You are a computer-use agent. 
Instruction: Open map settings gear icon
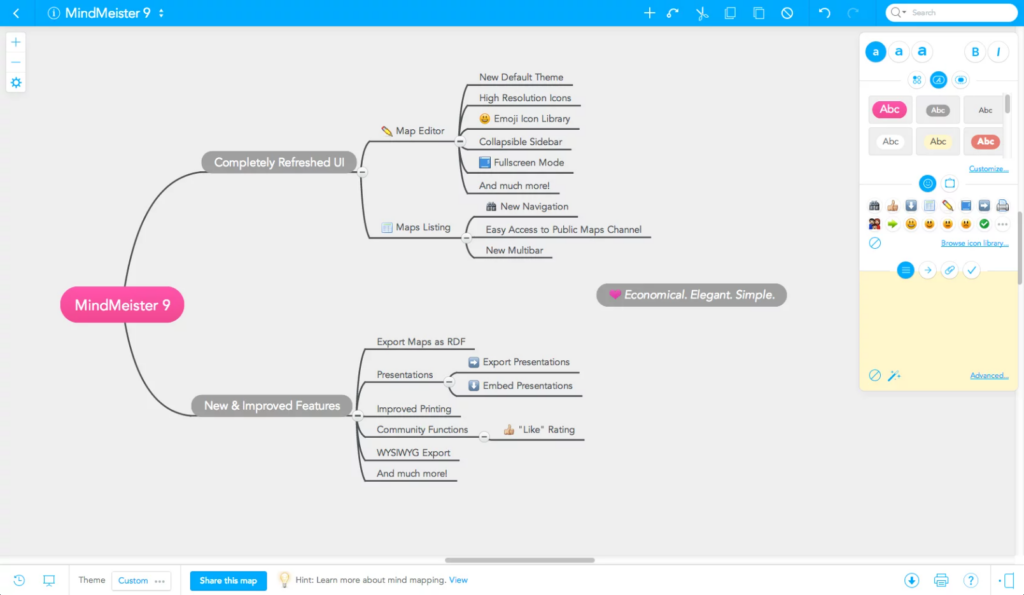click(x=16, y=83)
